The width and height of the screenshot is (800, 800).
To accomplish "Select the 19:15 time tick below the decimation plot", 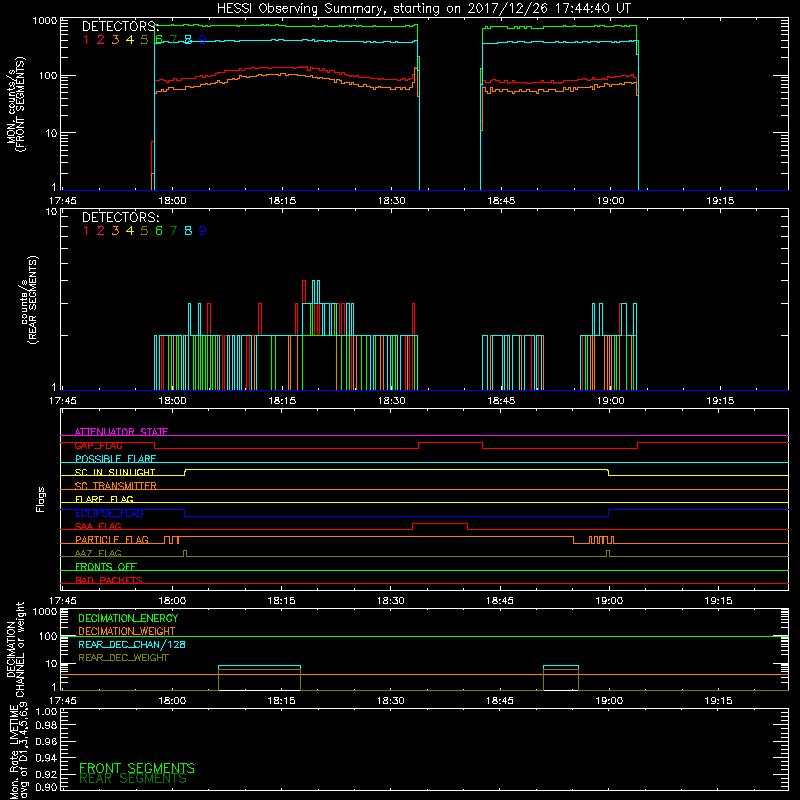I will click(718, 701).
